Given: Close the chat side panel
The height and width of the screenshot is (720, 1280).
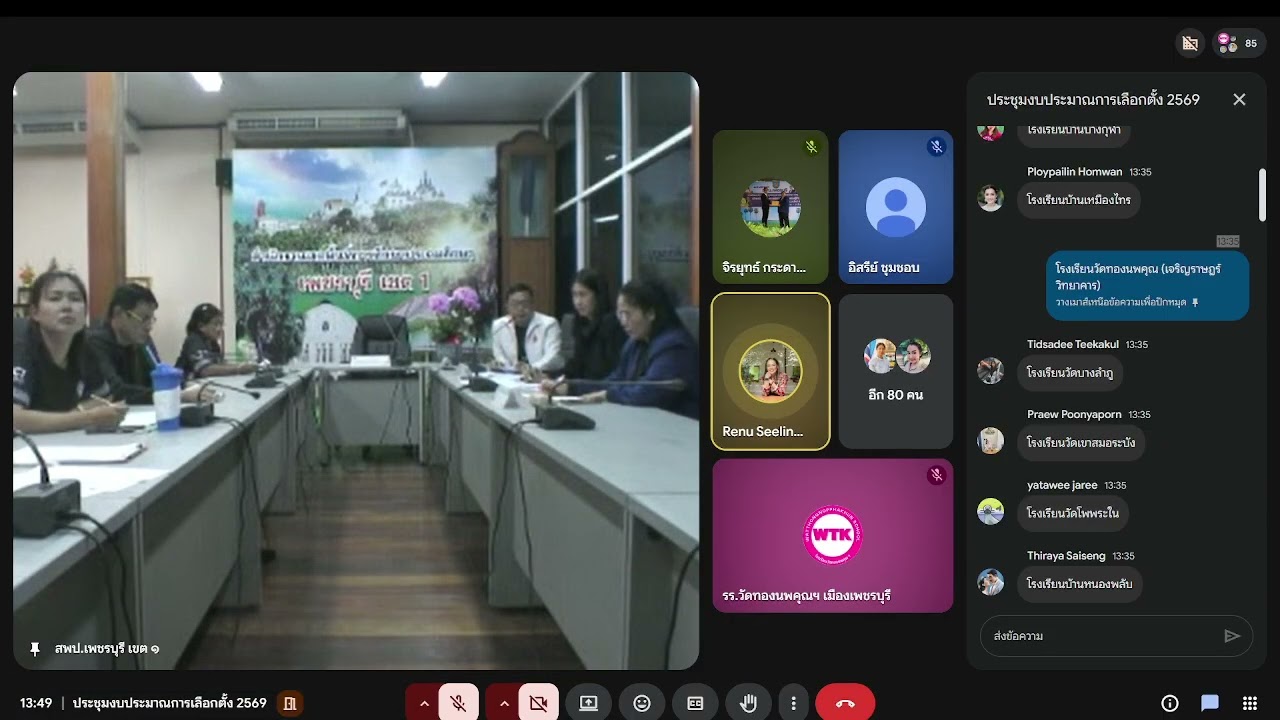Looking at the screenshot, I should pyautogui.click(x=1239, y=99).
